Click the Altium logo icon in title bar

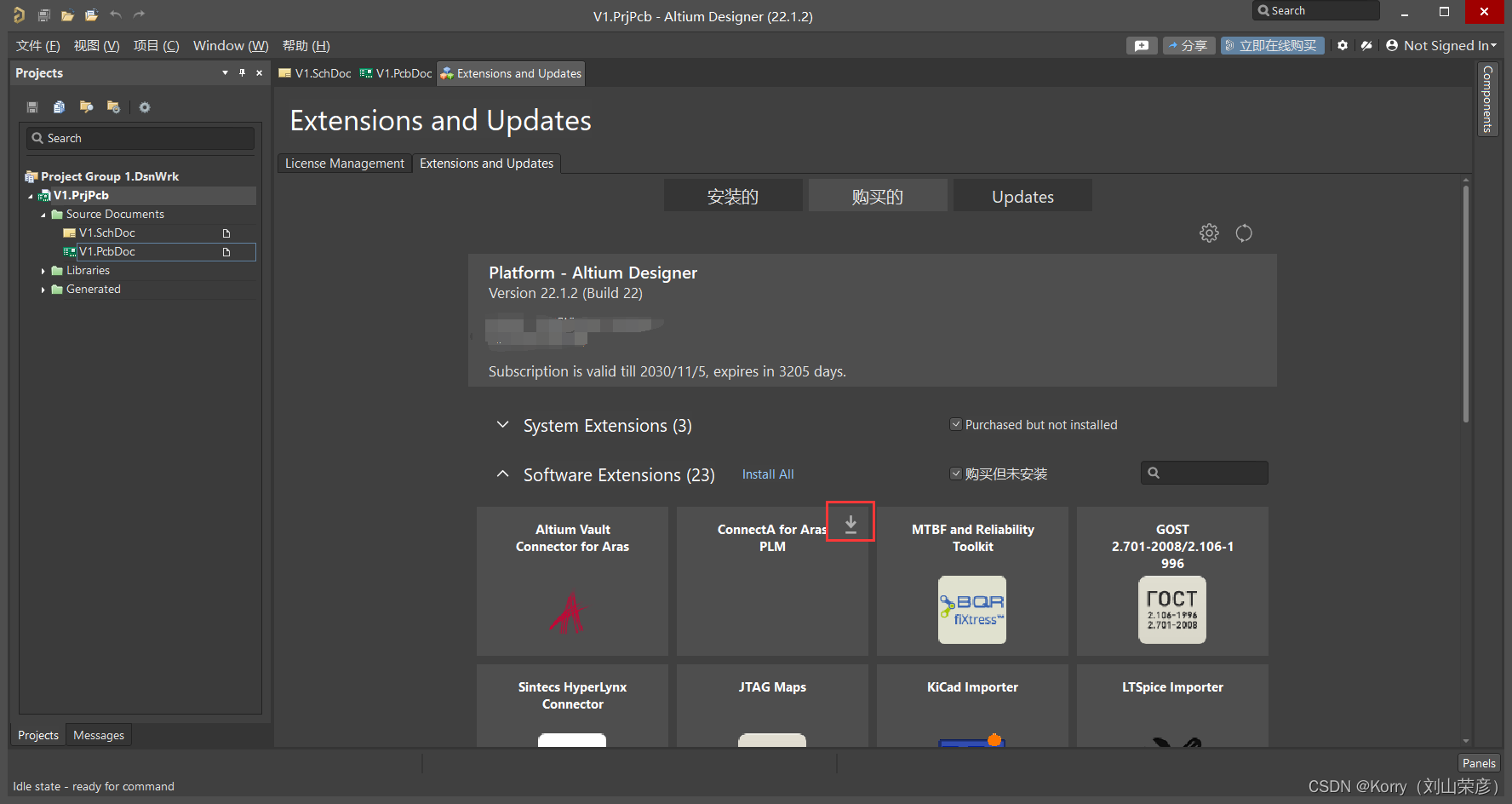19,14
